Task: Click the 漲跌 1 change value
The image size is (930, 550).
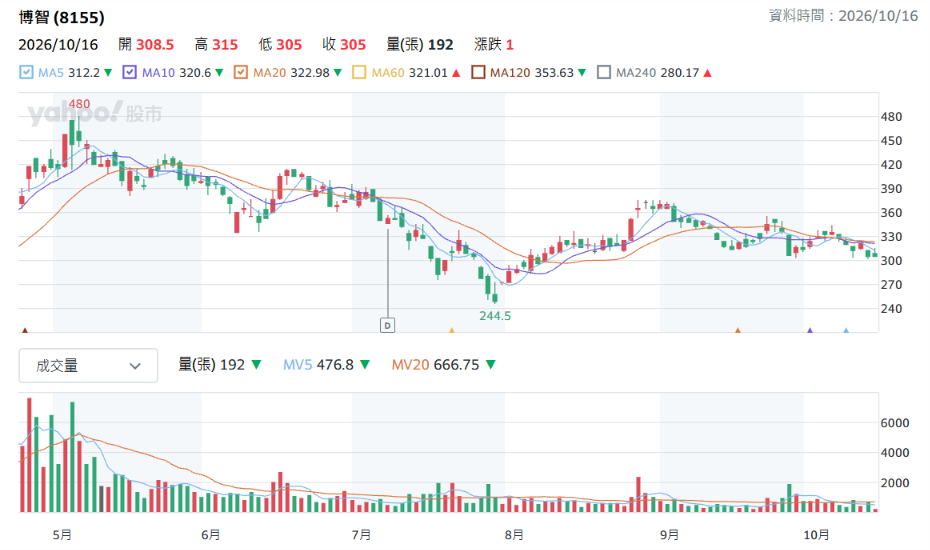Action: click(x=493, y=44)
